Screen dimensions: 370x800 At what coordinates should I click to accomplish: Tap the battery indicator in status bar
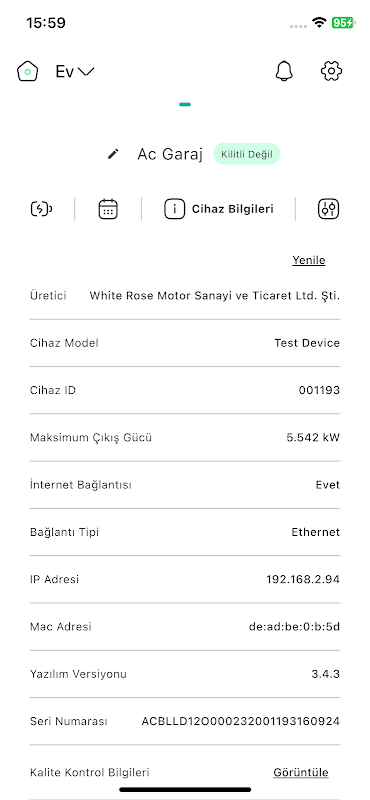(x=343, y=23)
